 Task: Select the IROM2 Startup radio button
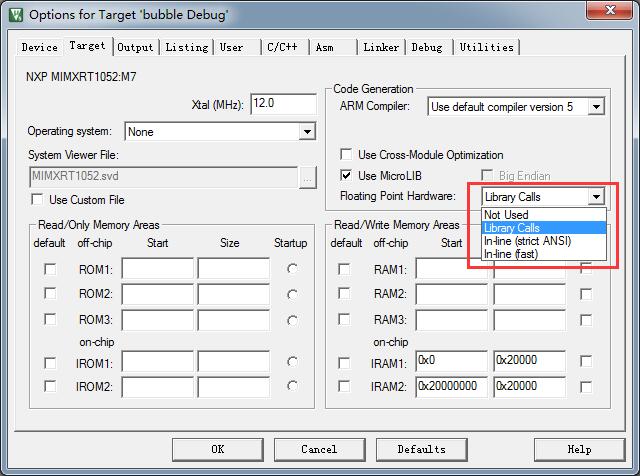pos(292,386)
